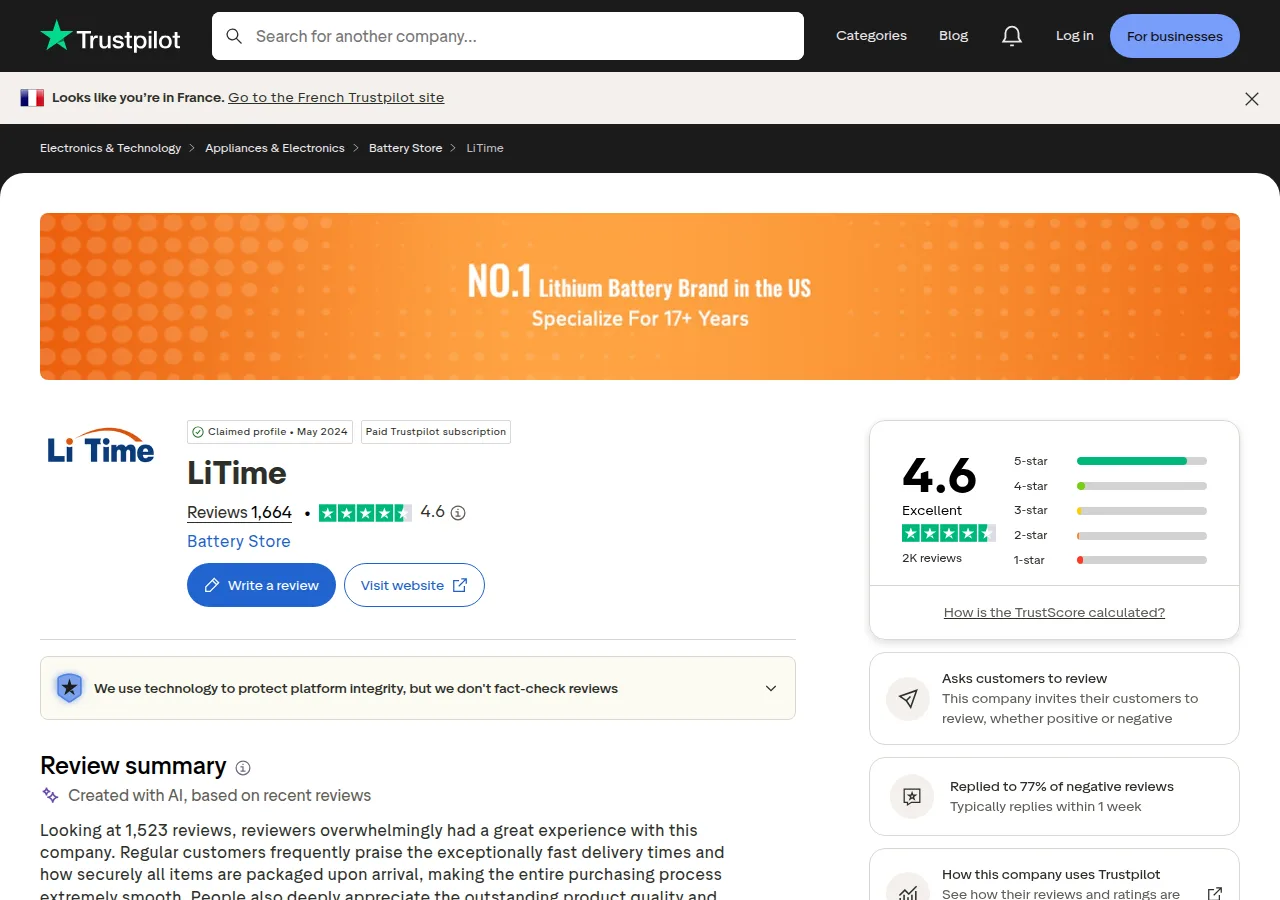The image size is (1280, 900).
Task: Go to the French Trustpilot site
Action: [336, 98]
